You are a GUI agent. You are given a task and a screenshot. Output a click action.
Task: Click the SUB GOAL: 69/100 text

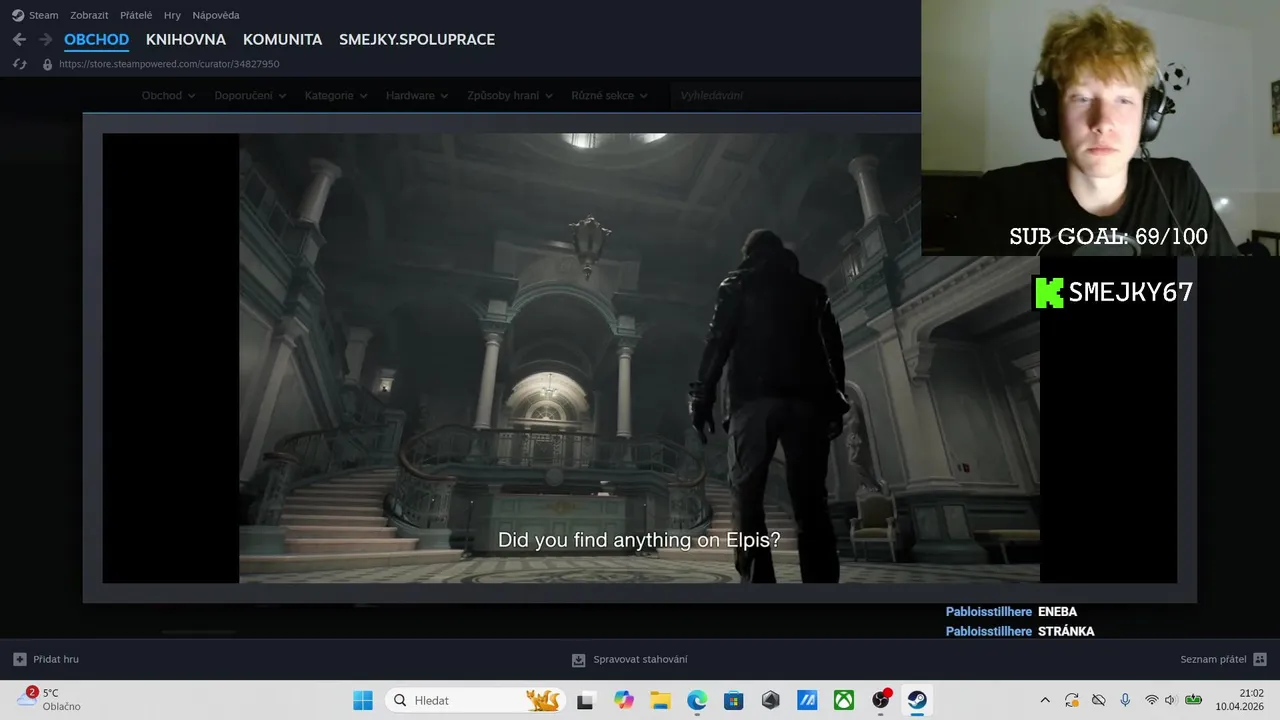point(1108,237)
